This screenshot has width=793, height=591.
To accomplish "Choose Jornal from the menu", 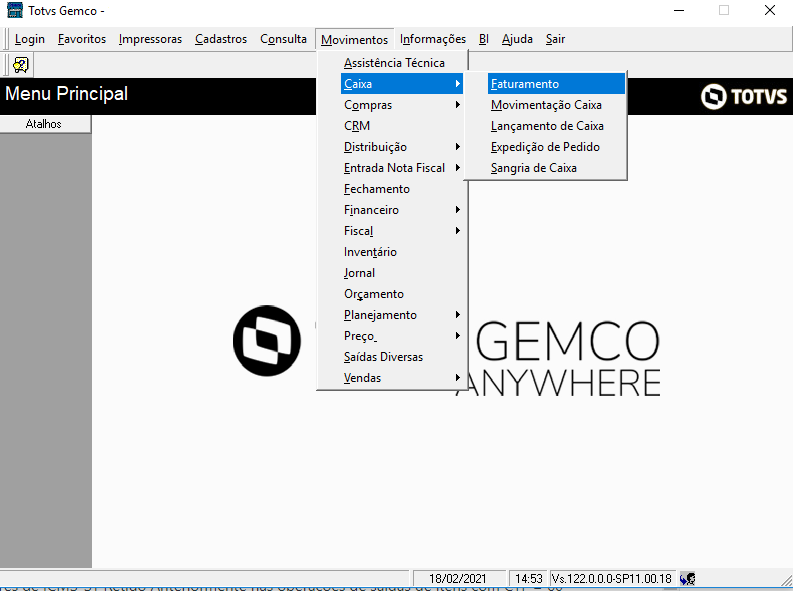I will 402,272.
